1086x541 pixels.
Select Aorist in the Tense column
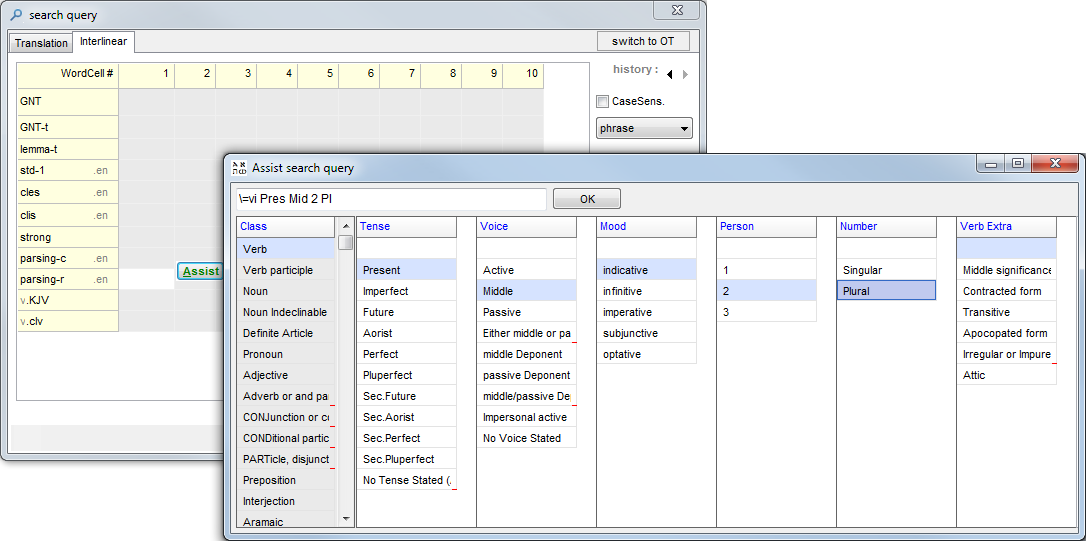(x=378, y=333)
